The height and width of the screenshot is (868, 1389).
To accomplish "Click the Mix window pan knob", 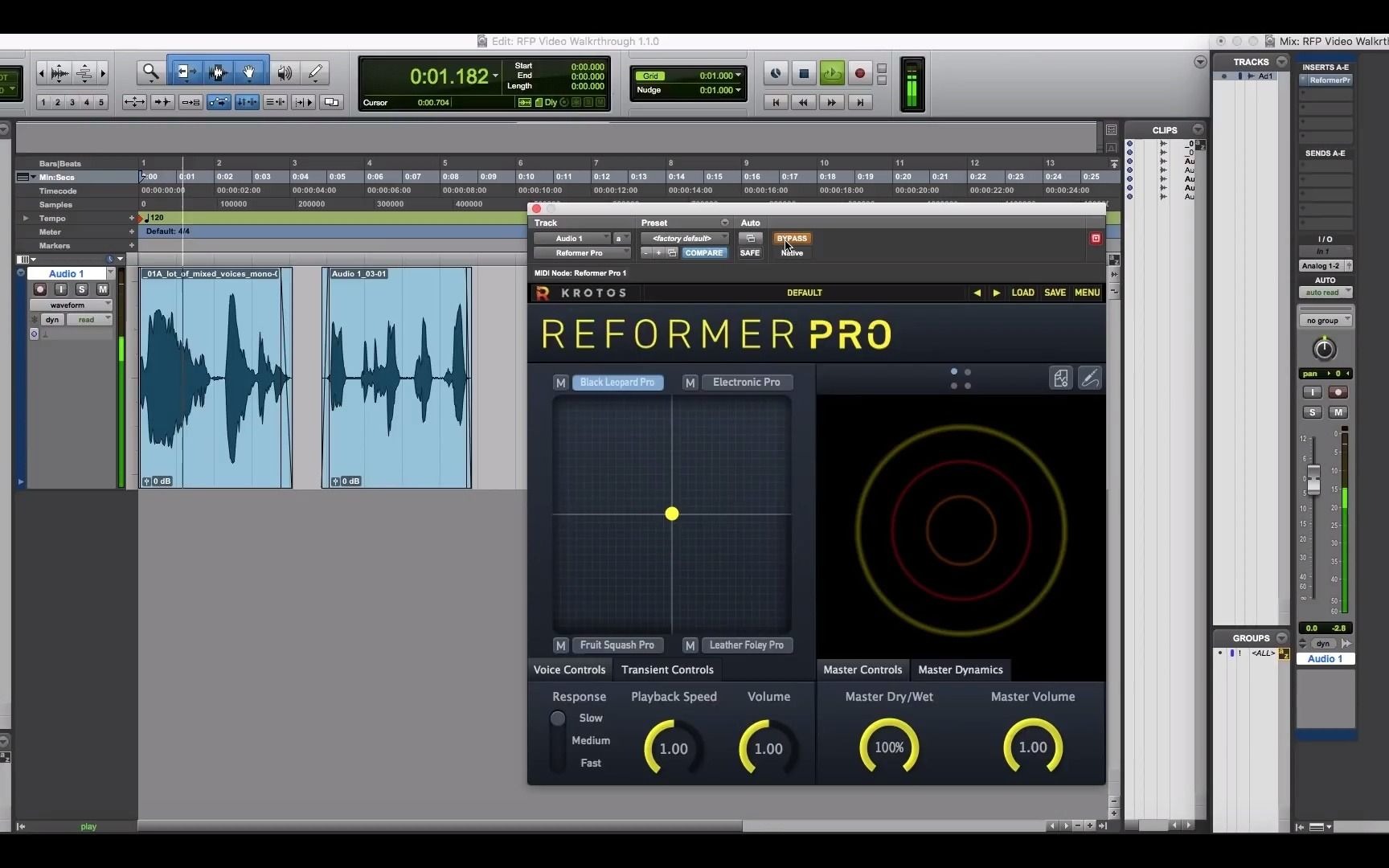I will 1324,350.
